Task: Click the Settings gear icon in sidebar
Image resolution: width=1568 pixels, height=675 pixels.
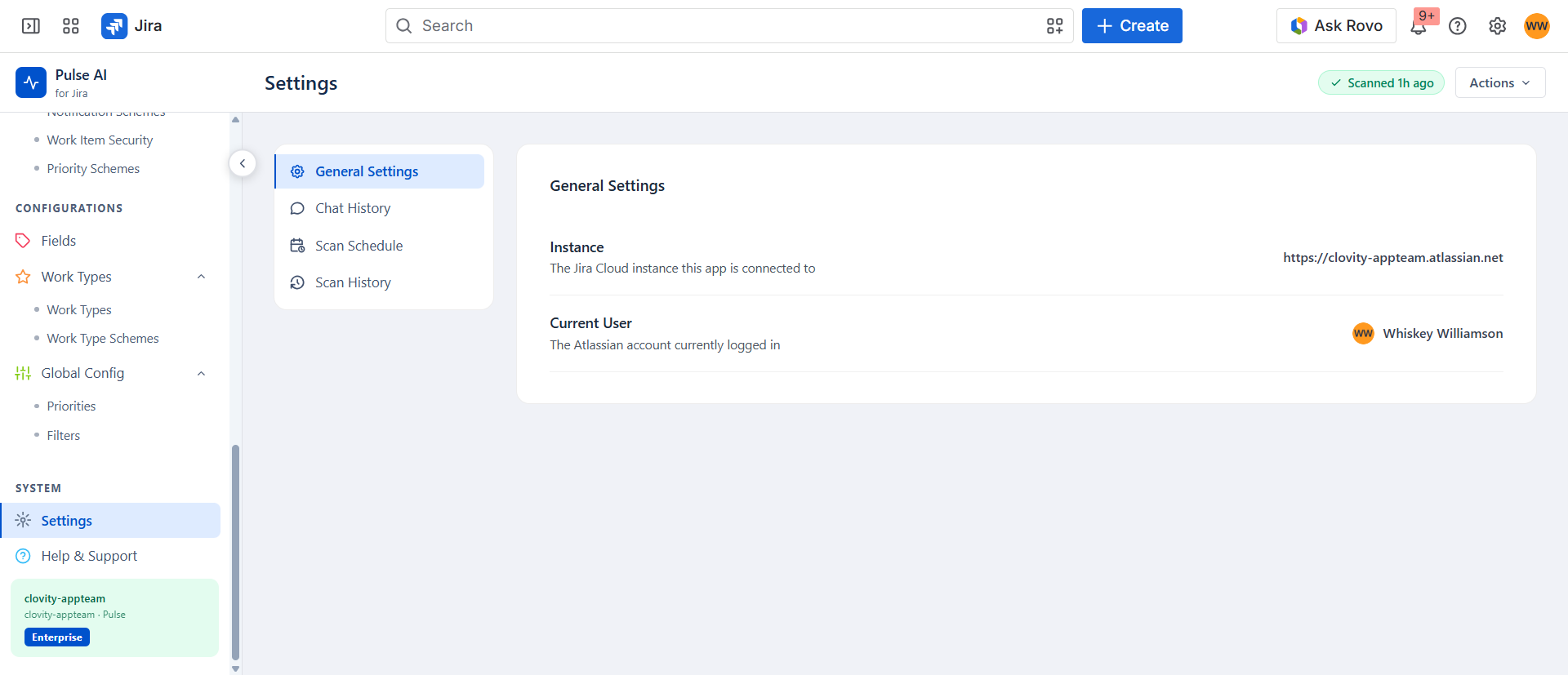Action: coord(23,520)
